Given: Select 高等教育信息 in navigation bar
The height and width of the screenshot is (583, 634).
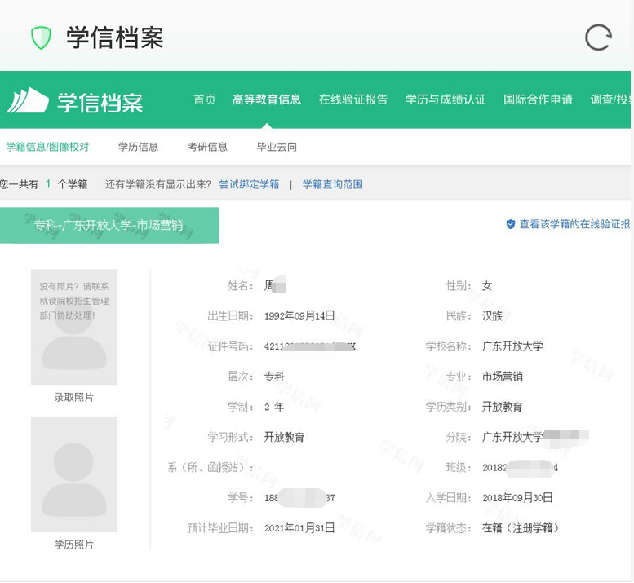Looking at the screenshot, I should (x=266, y=100).
